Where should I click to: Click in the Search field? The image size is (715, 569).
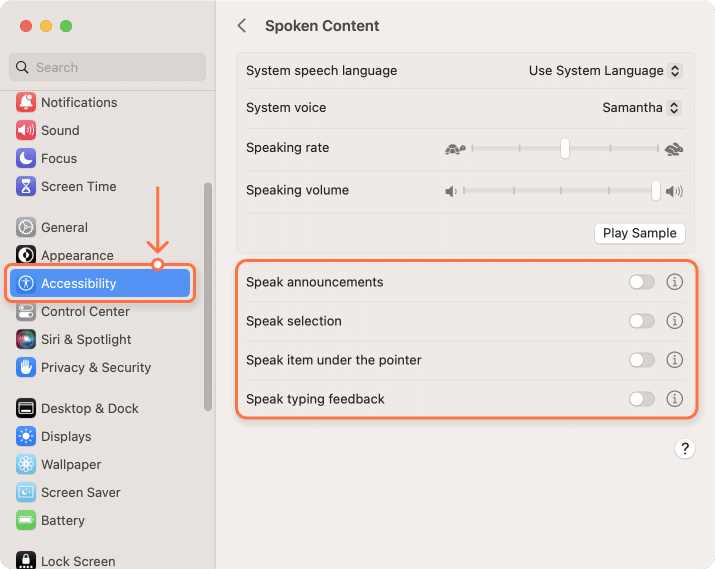(108, 67)
